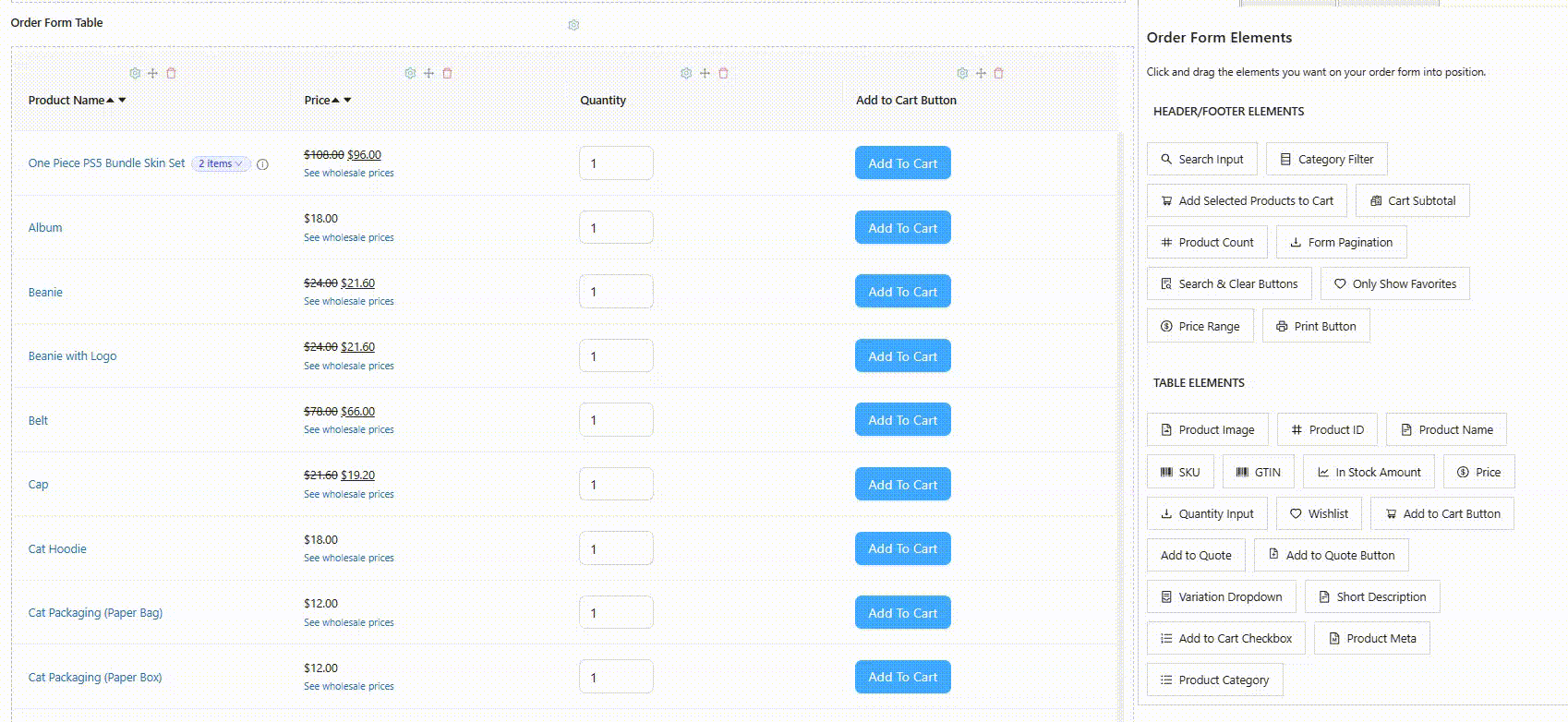This screenshot has height=722, width=1568.
Task: Choose the GTIN table element
Action: tap(1258, 472)
